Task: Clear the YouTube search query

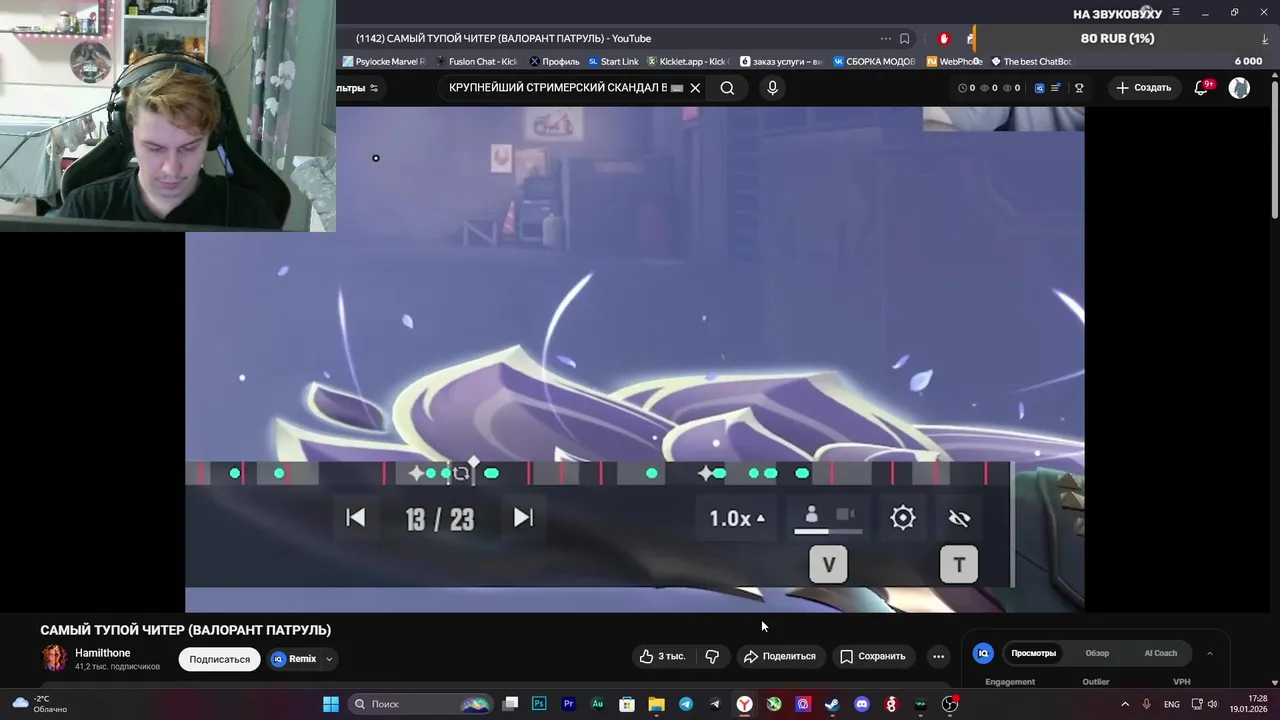Action: (695, 88)
